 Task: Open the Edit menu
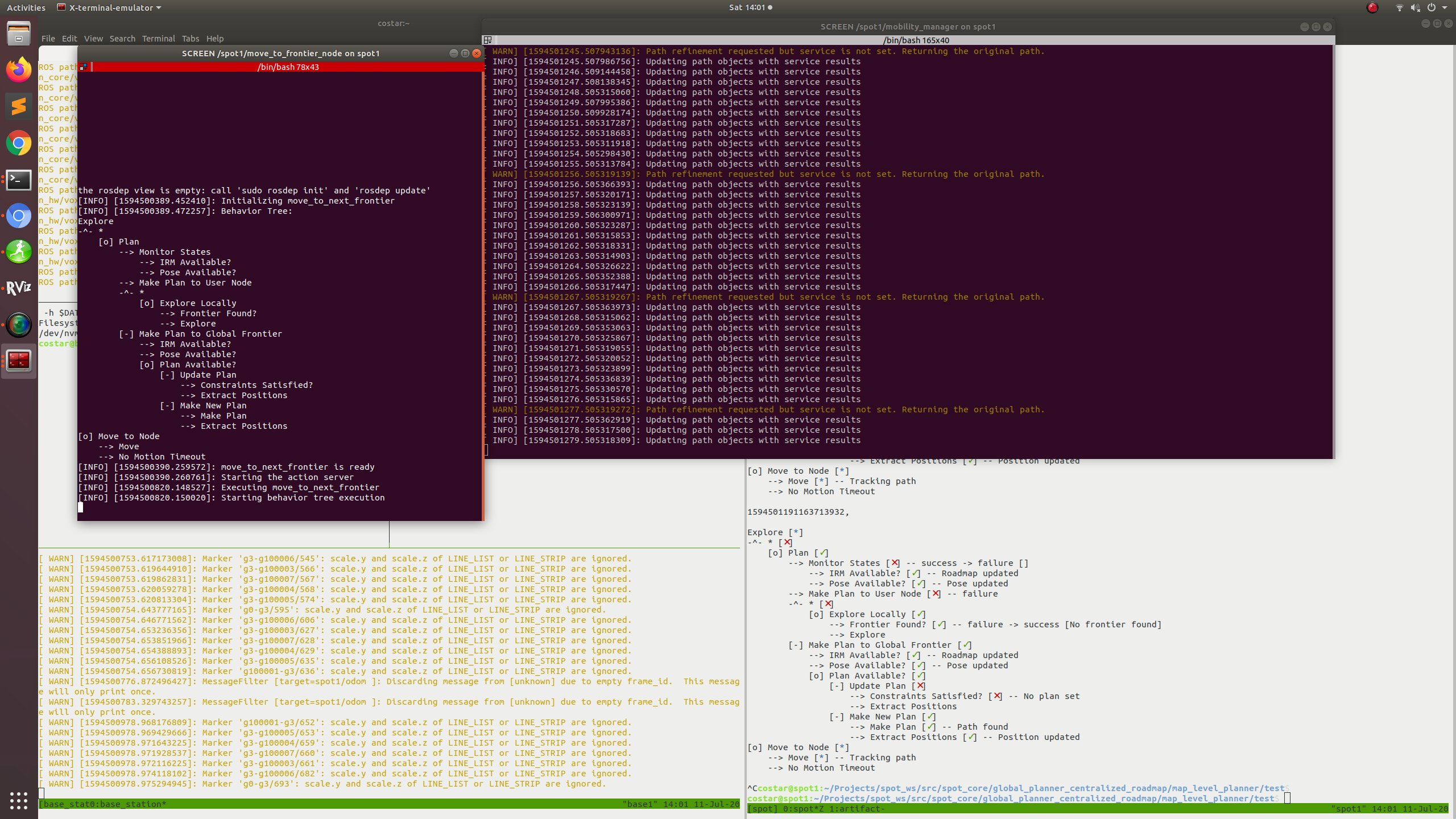(69, 39)
